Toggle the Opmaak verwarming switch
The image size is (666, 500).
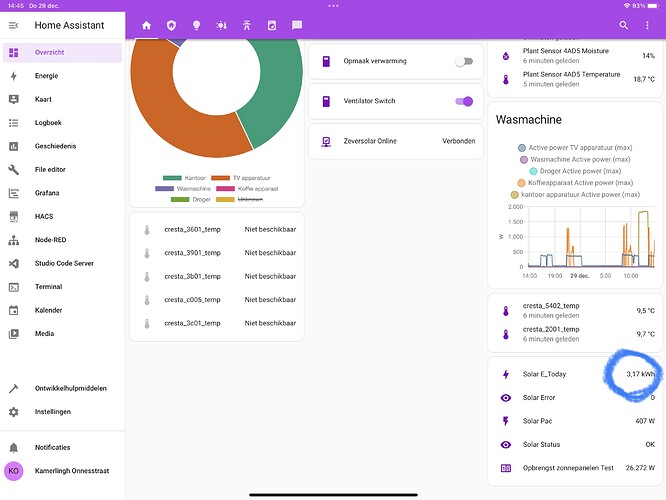click(x=464, y=61)
